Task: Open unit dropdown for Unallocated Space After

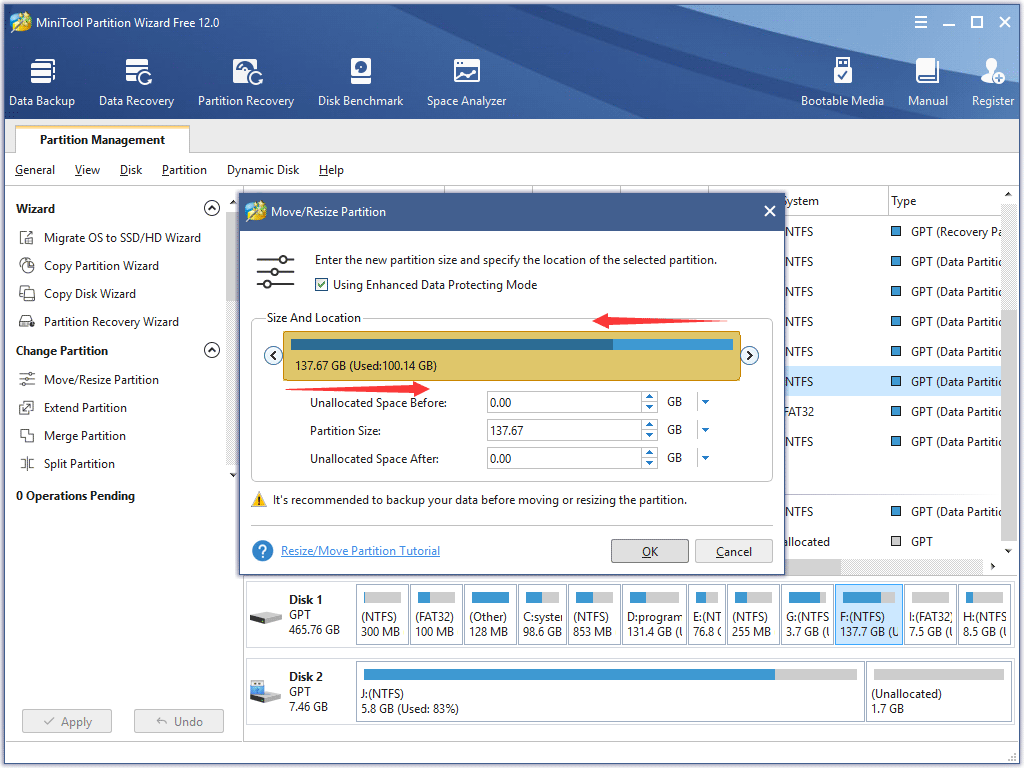Action: 705,458
